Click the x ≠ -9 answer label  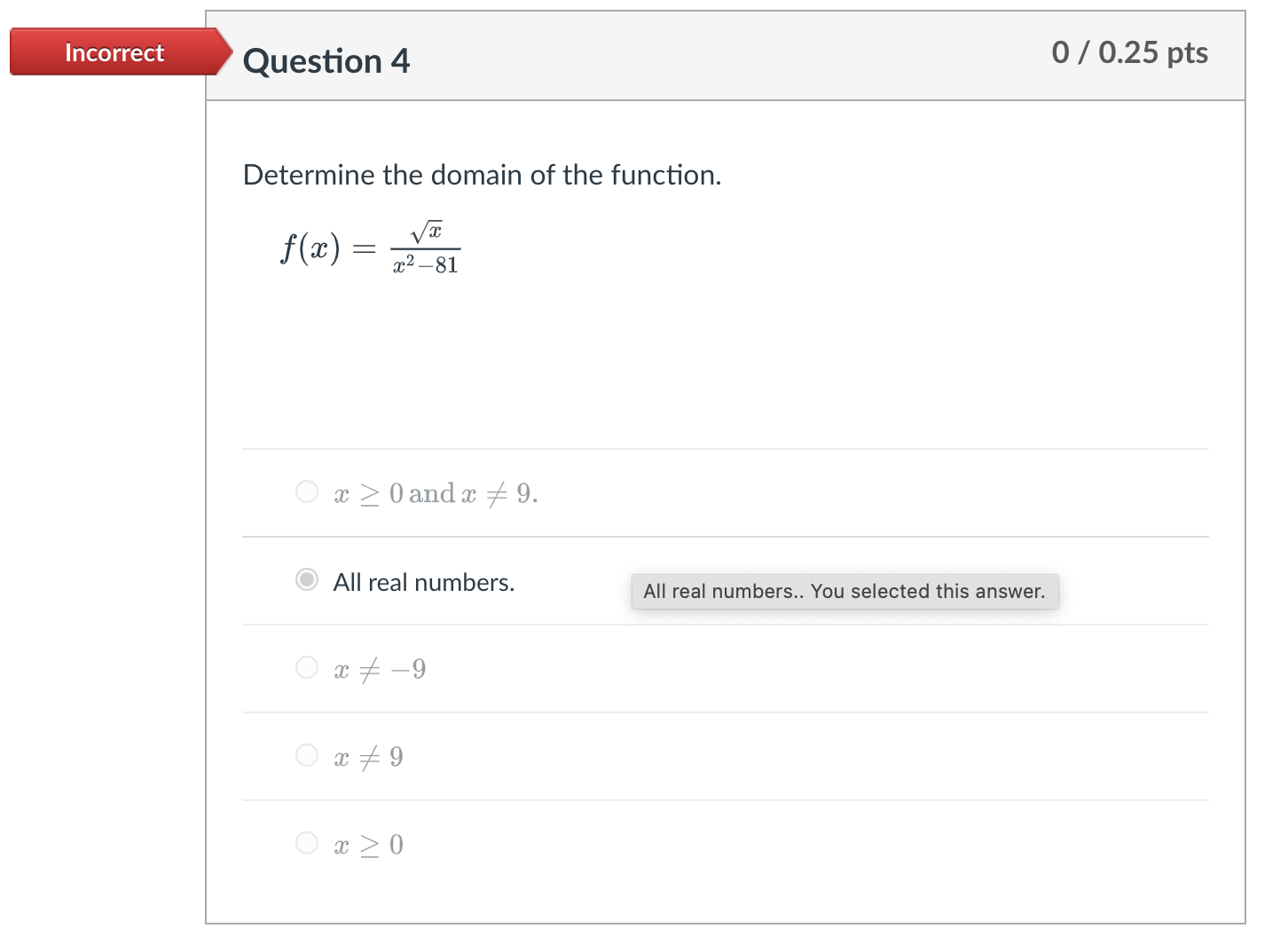click(x=379, y=669)
